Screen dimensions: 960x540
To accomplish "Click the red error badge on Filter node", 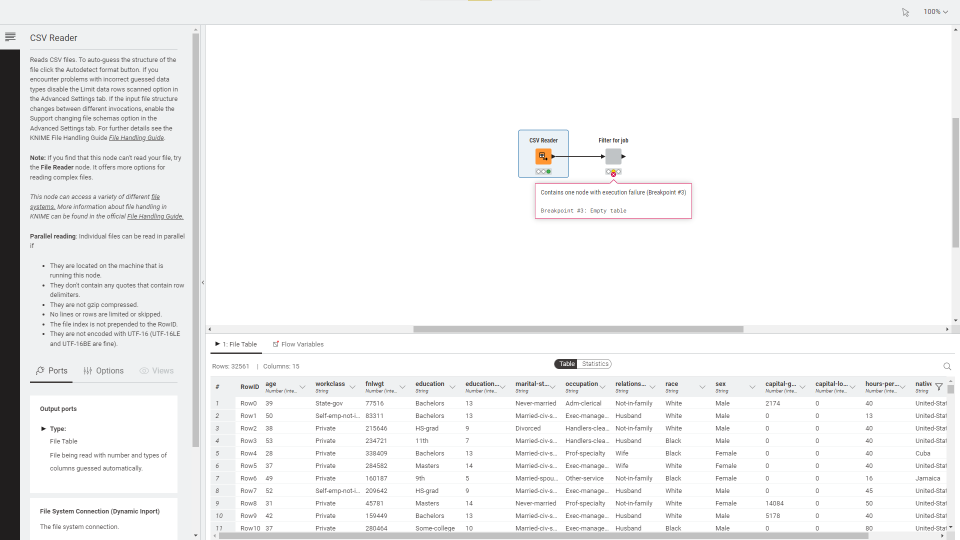I will 613,172.
